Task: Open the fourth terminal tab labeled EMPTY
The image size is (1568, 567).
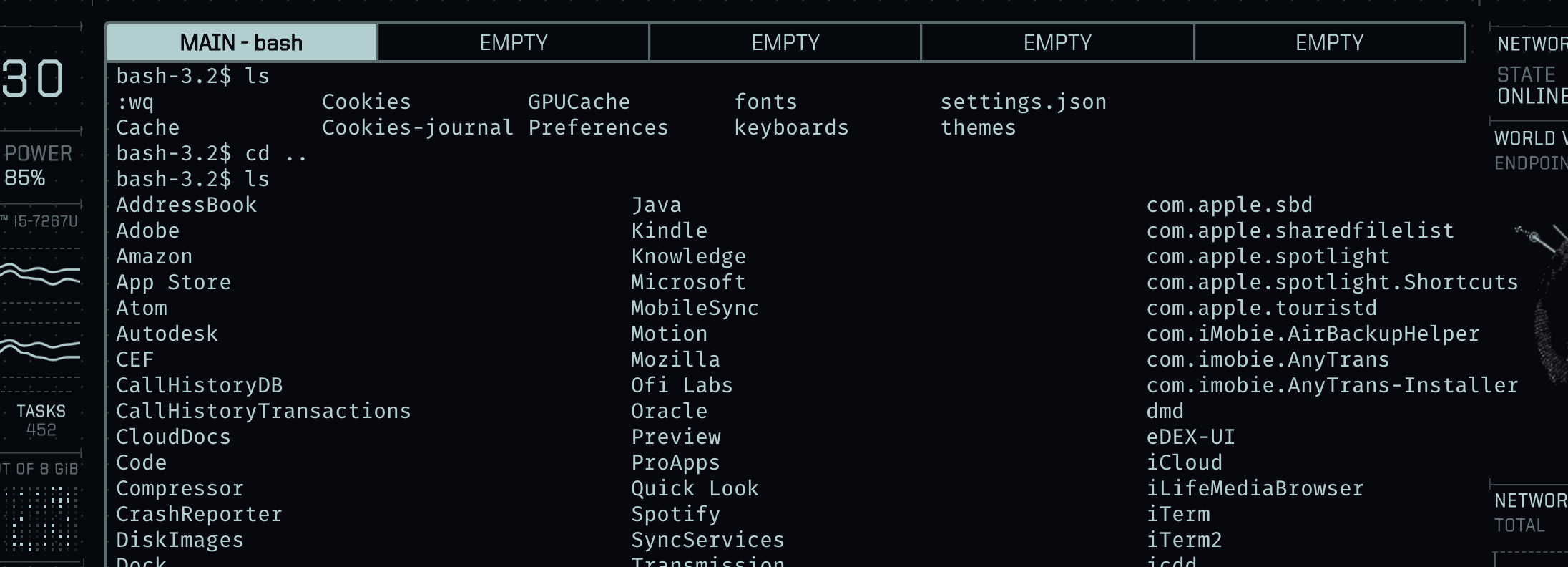Action: [x=1057, y=43]
